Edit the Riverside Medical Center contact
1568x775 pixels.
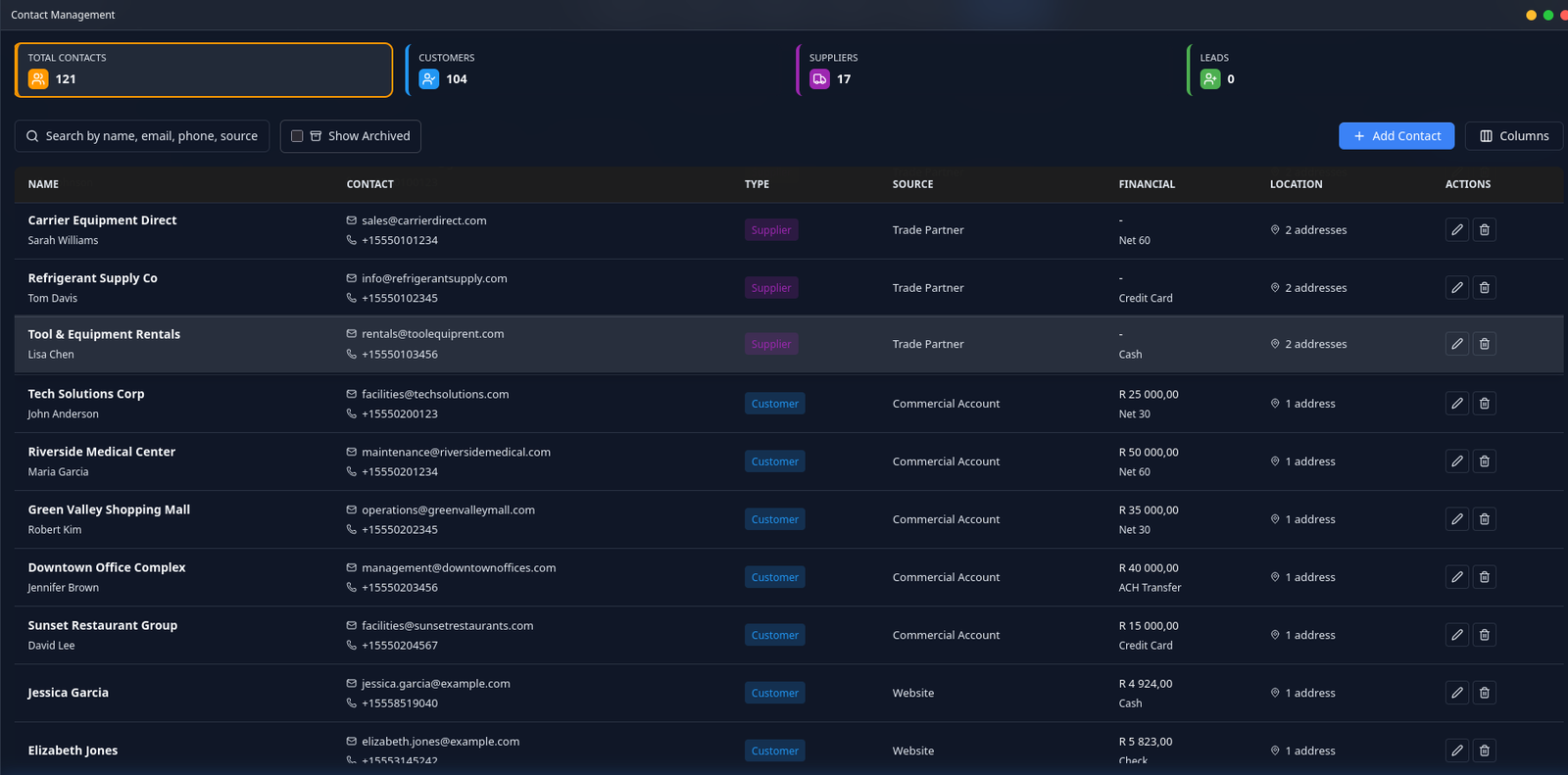tap(1457, 460)
